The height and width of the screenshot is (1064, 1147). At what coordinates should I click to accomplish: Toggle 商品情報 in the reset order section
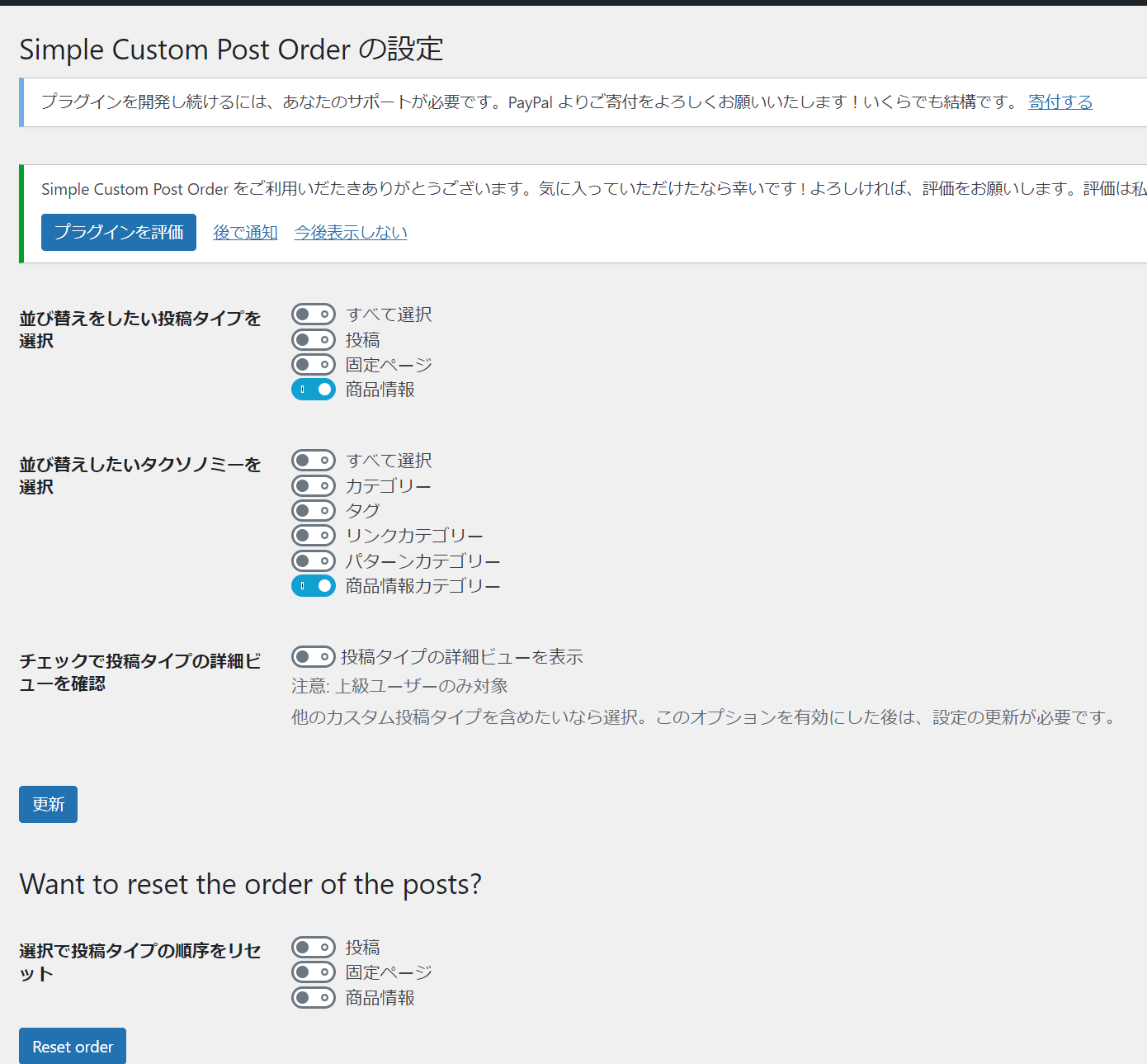point(314,997)
